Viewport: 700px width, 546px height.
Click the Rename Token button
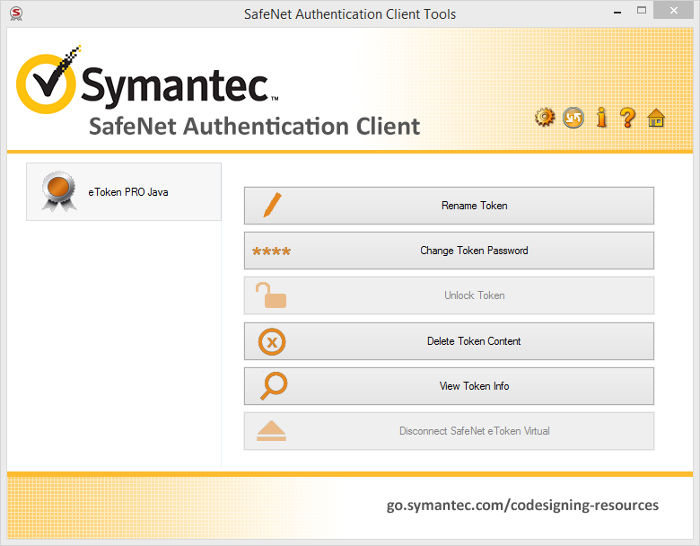pos(449,206)
